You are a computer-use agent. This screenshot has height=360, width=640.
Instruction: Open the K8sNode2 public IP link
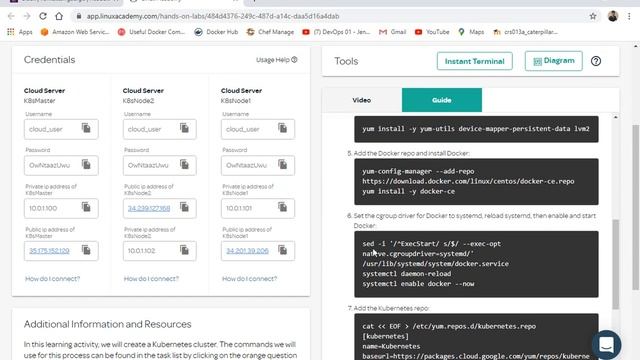(149, 208)
